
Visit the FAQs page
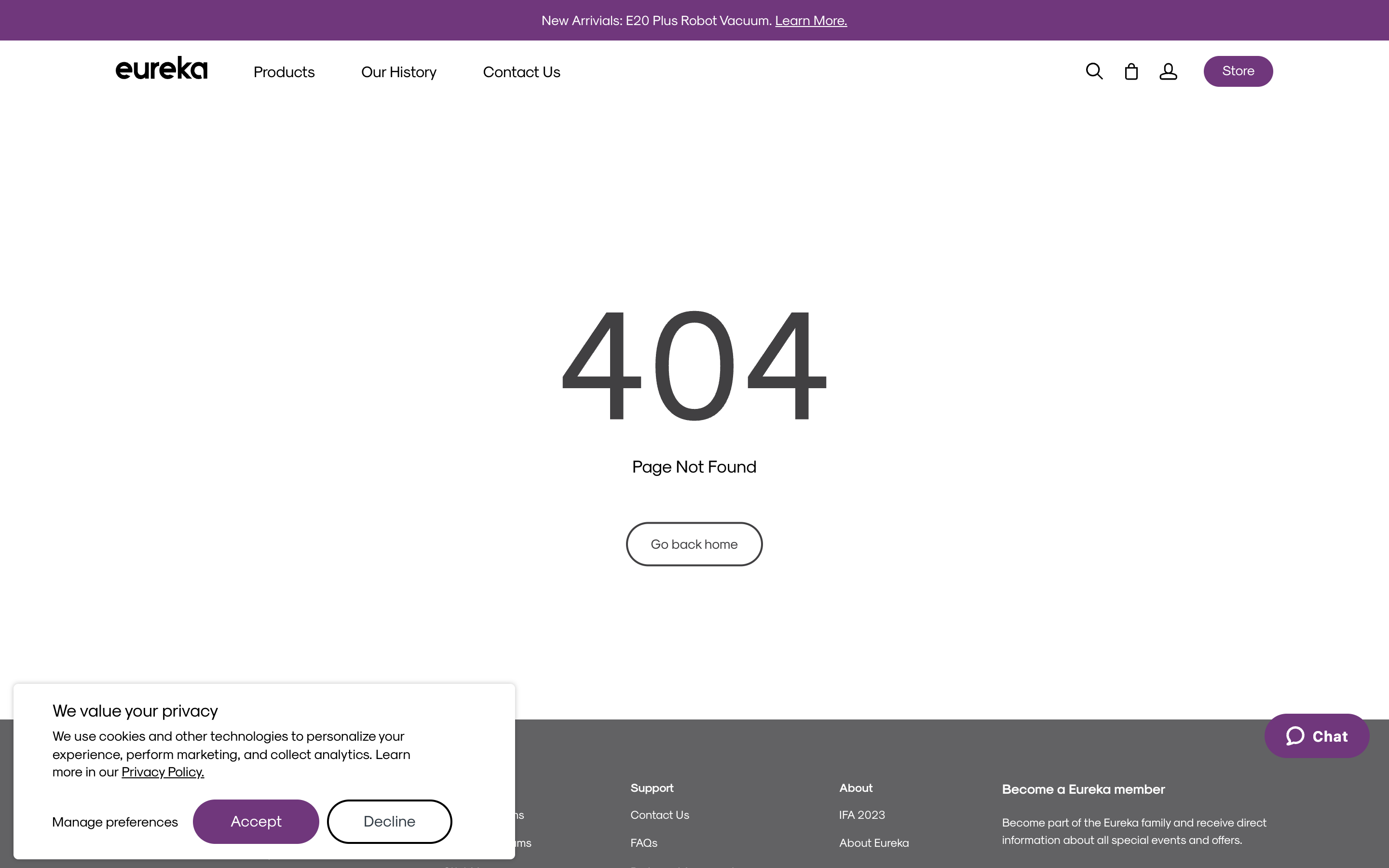click(643, 842)
